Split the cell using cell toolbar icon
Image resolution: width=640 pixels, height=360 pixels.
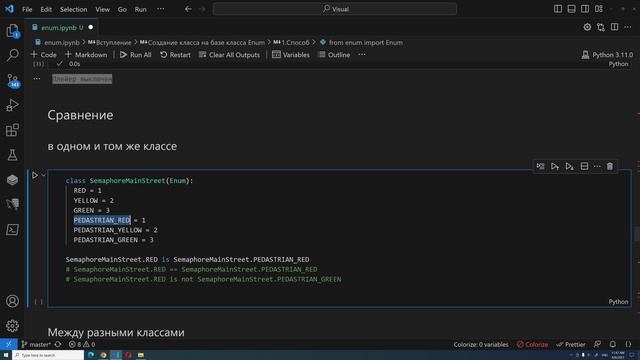coord(584,167)
